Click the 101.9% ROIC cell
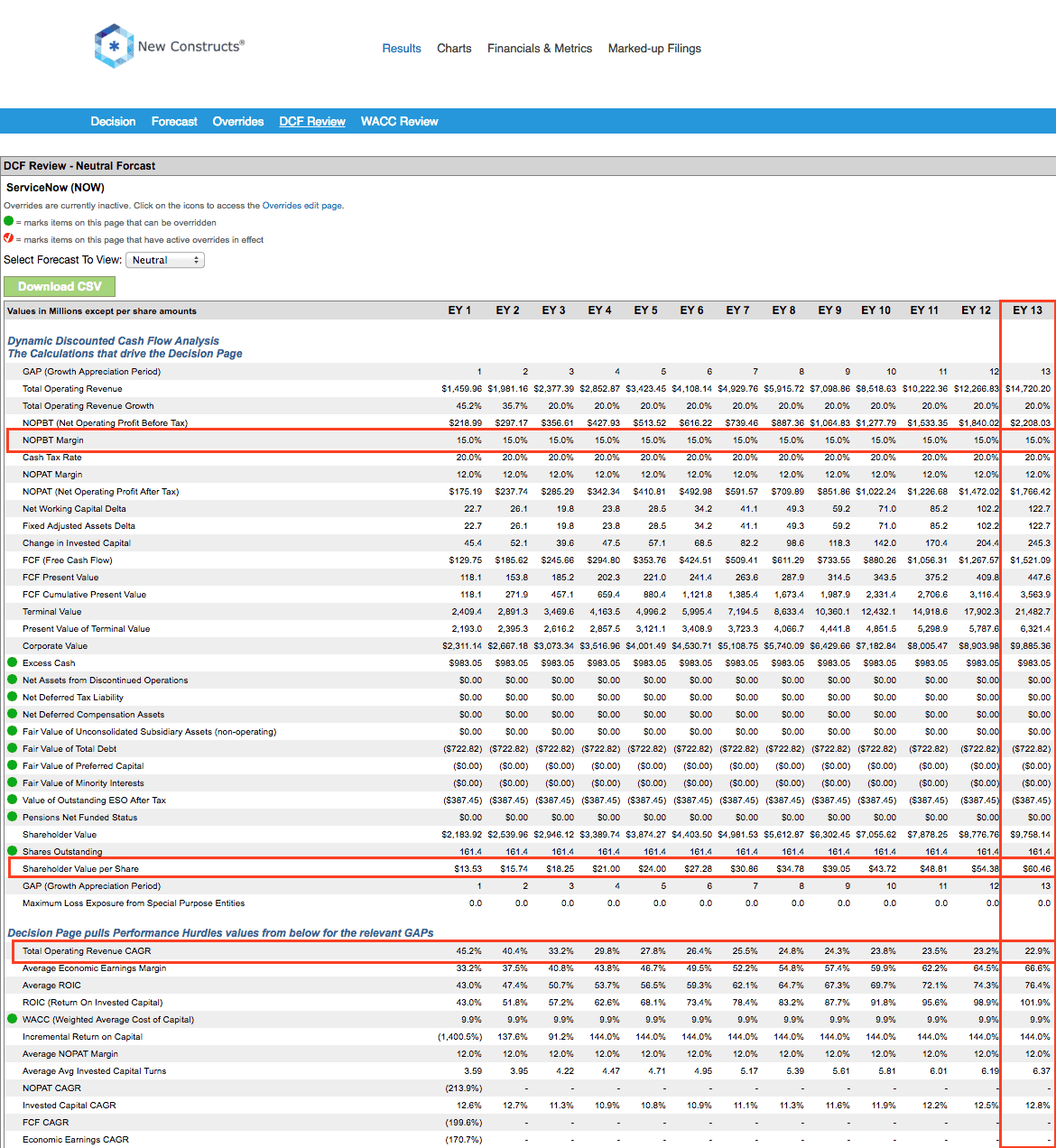This screenshot has width=1056, height=1148. 1036,1003
